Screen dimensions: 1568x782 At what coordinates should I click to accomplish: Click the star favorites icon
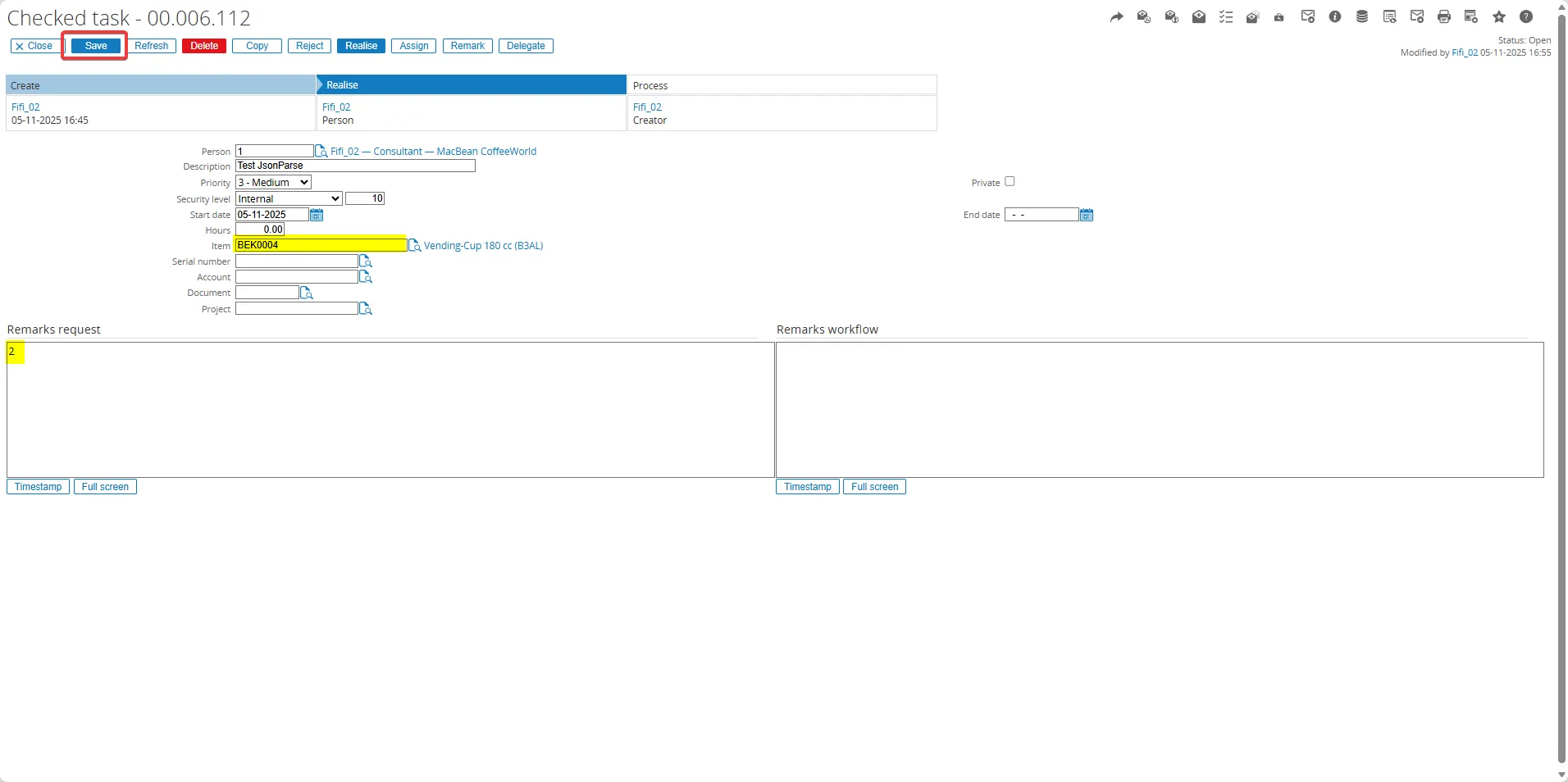1499,17
